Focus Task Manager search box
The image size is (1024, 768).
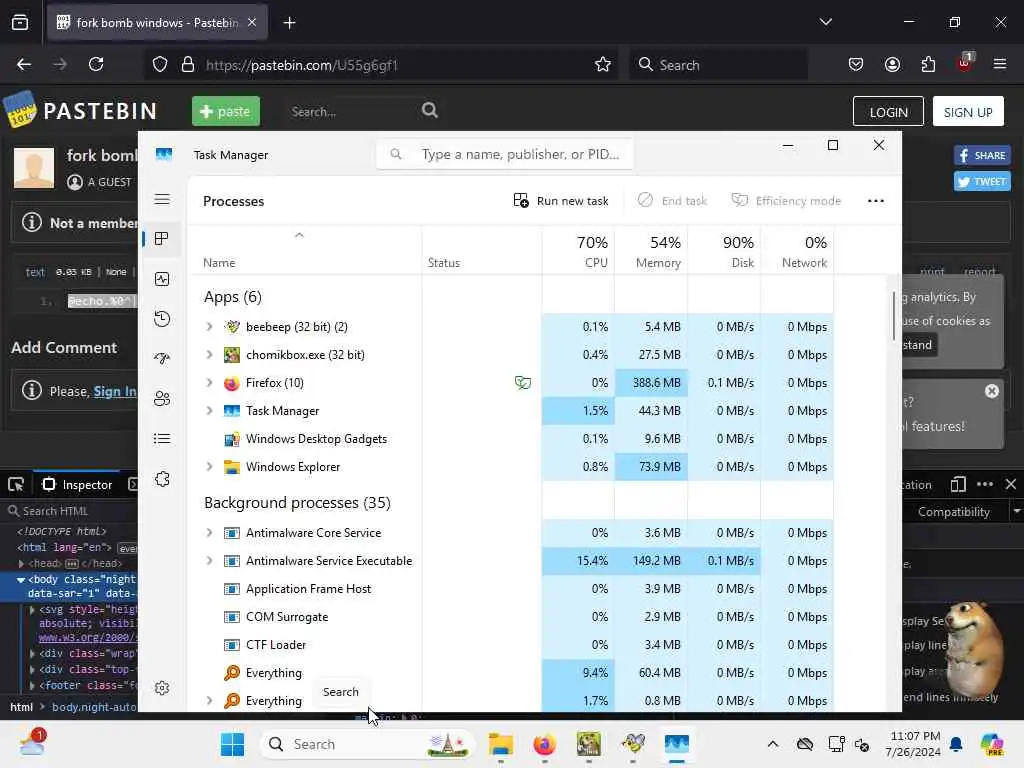pos(504,154)
